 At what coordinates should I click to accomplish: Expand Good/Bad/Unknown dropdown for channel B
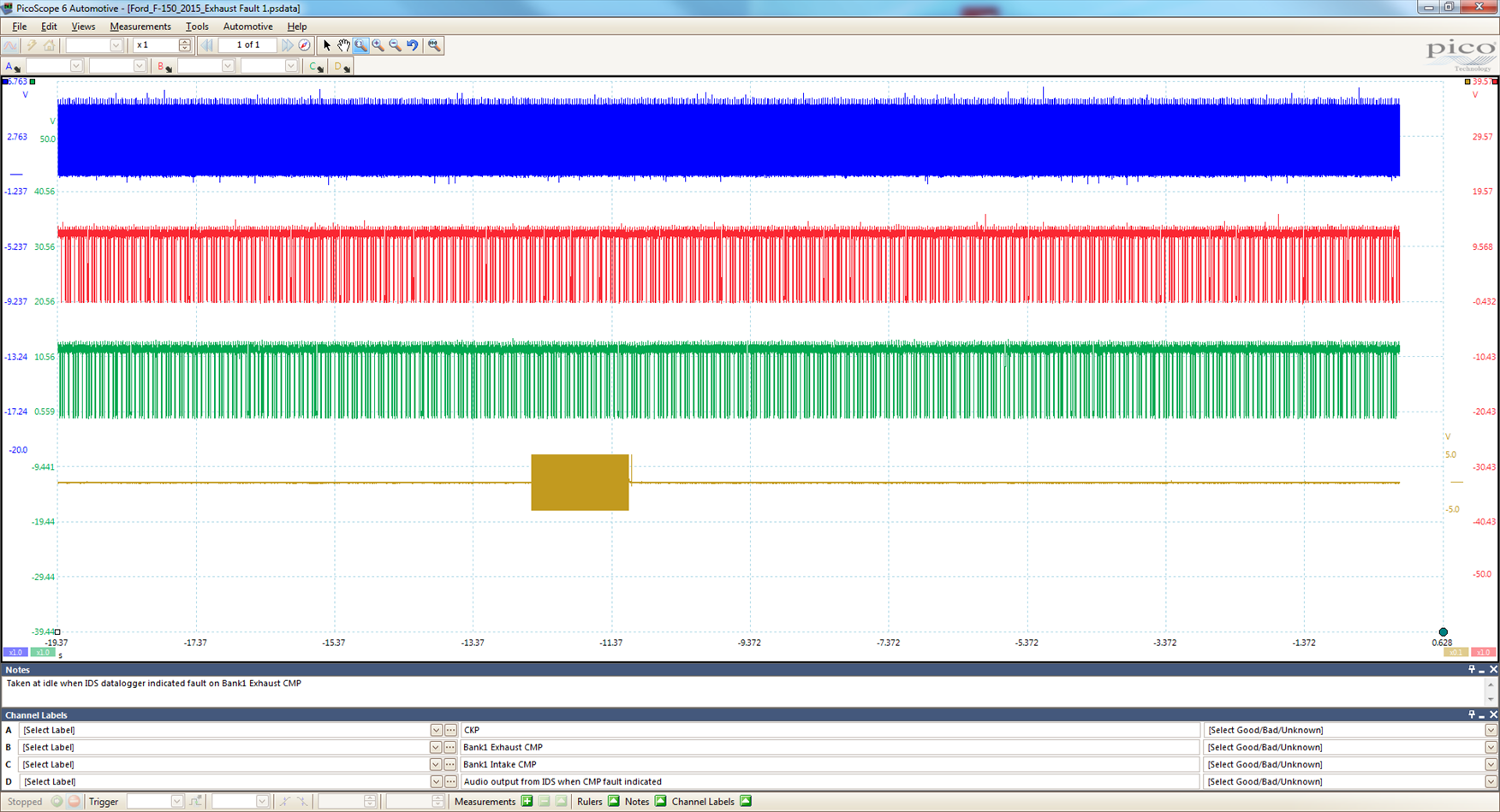1490,748
